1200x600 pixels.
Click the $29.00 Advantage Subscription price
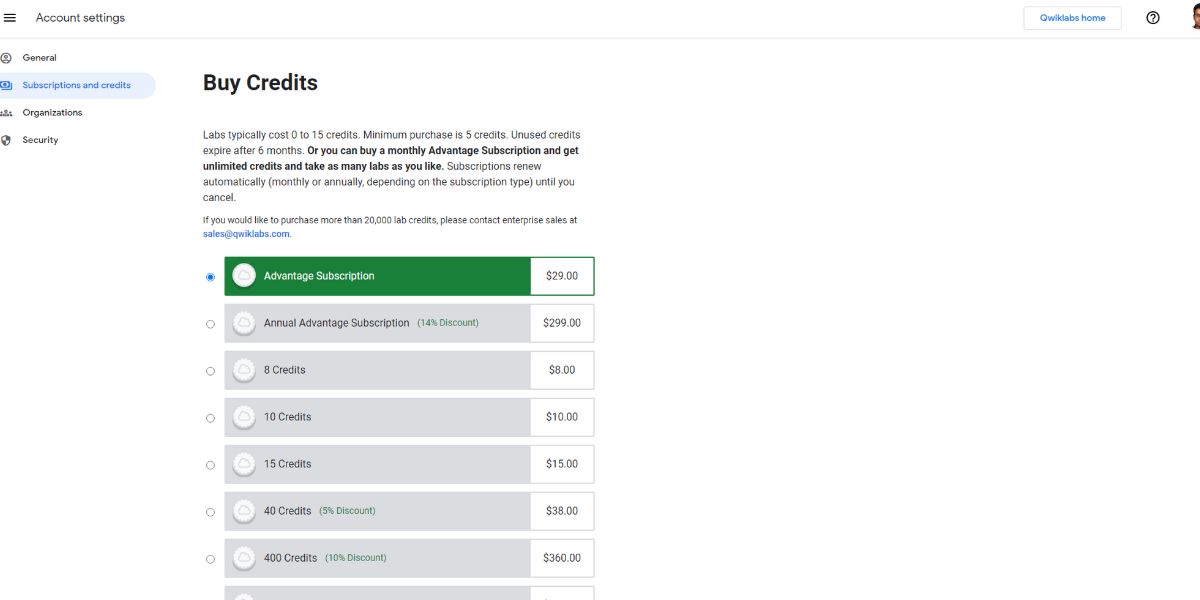pyautogui.click(x=562, y=276)
